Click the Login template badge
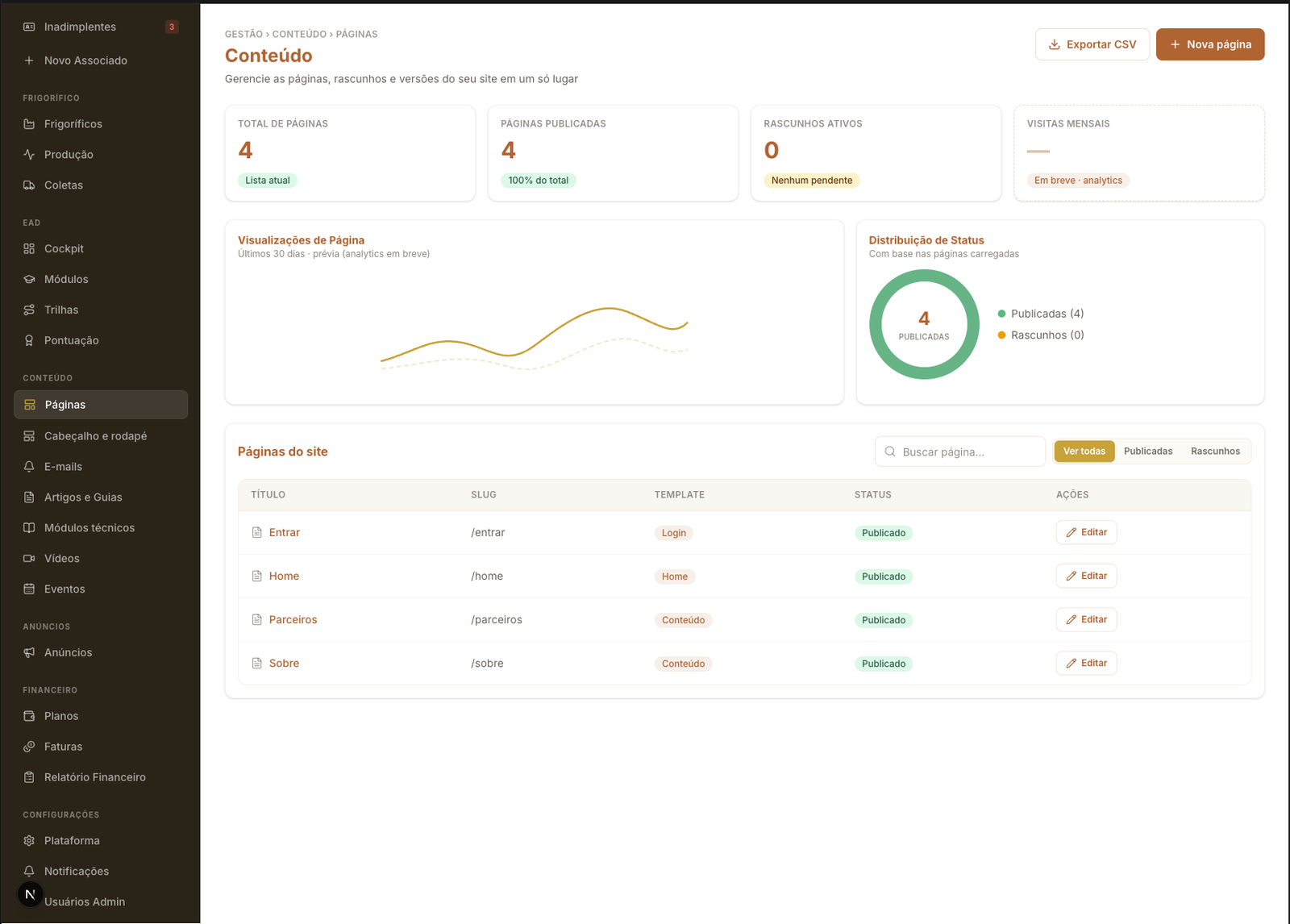 tap(674, 533)
